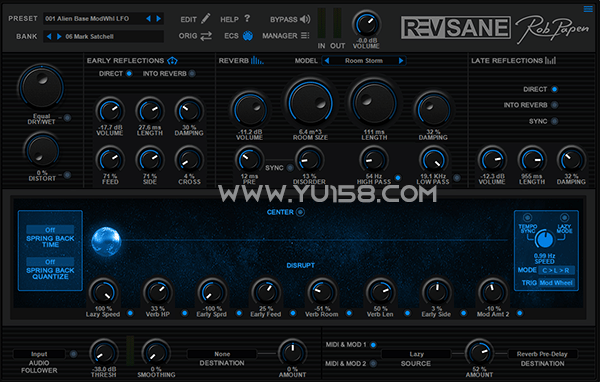
Task: Open the Edit pencil icon
Action: [x=206, y=18]
